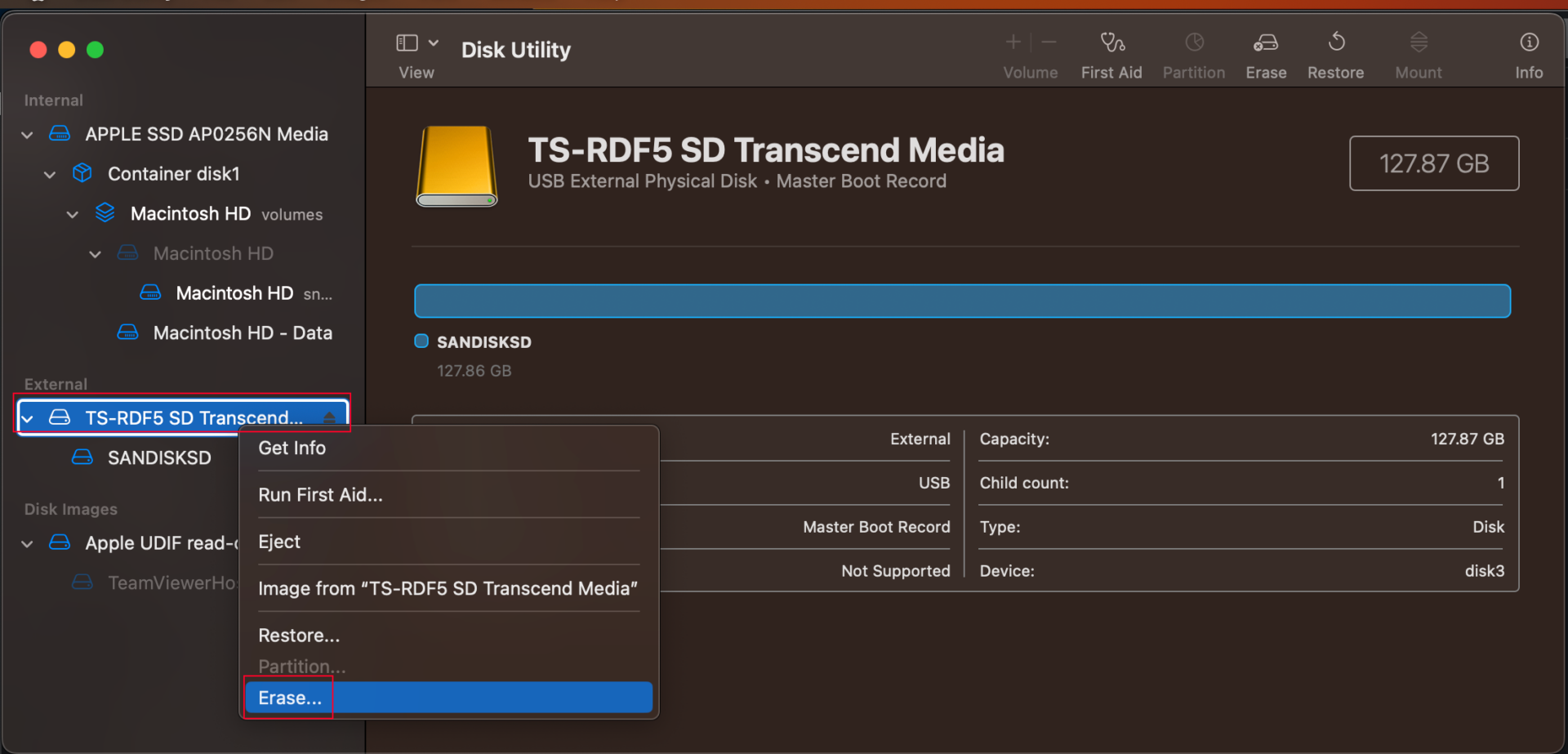This screenshot has height=754, width=1568.
Task: Click the 'Child count:' label
Action: pos(1024,483)
